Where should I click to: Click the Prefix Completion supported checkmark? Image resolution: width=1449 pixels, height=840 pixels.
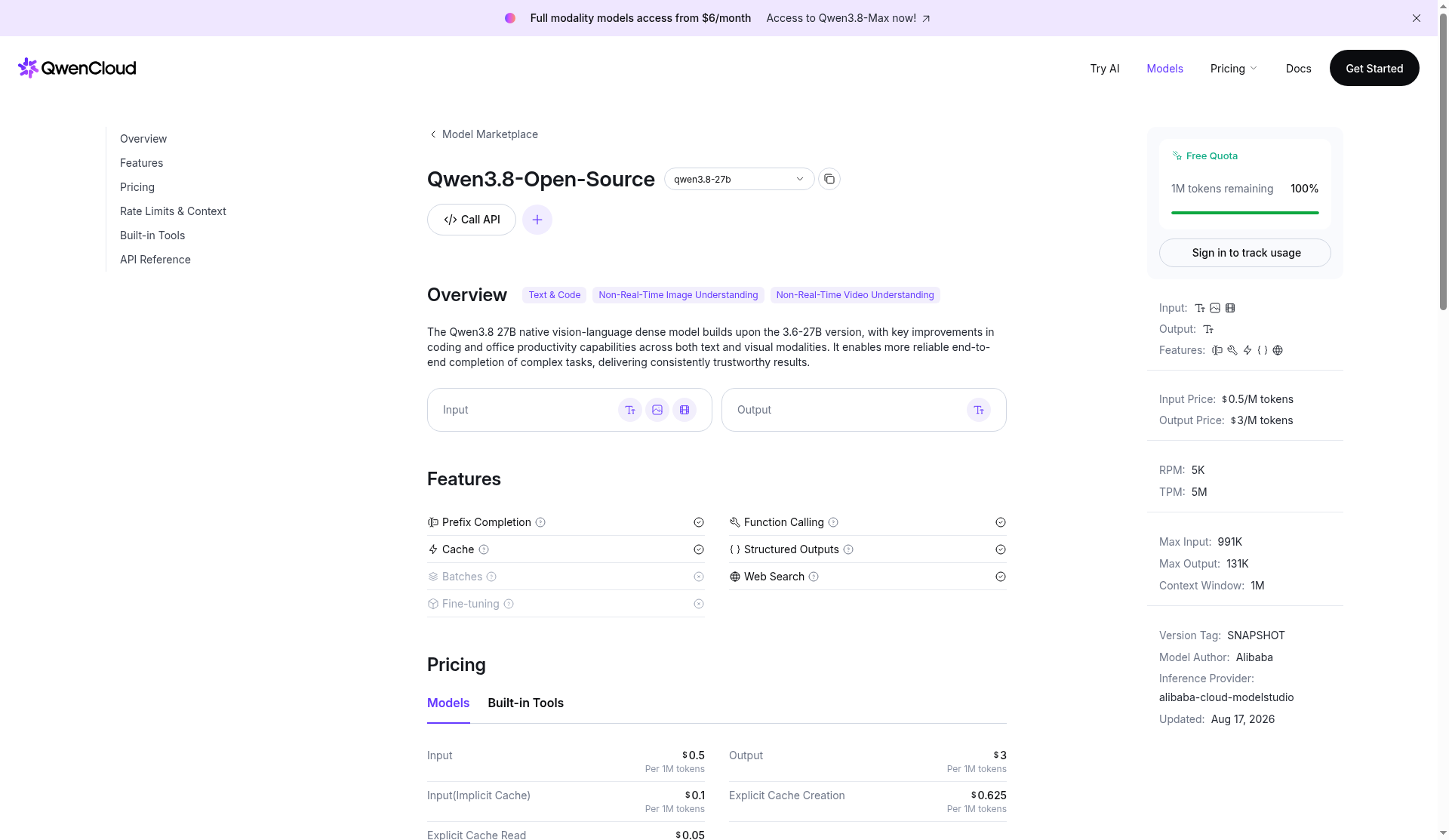tap(699, 522)
